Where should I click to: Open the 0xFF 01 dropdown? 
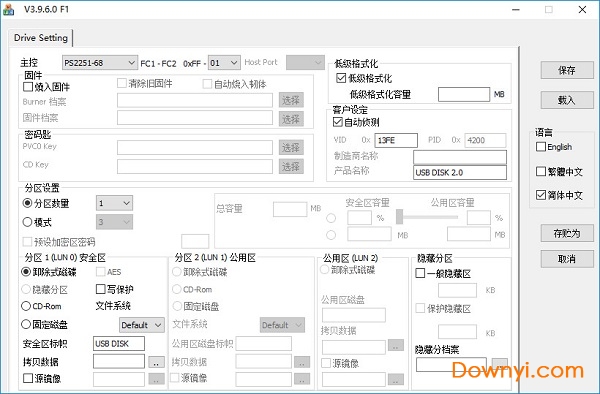click(224, 63)
